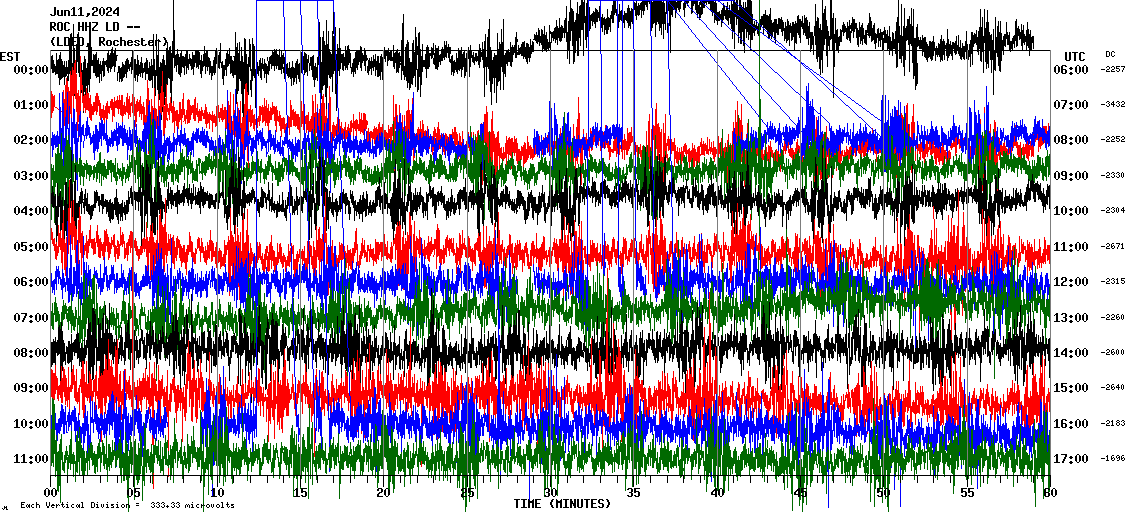
Task: Click the UTC axis heading
Action: coord(1075,56)
